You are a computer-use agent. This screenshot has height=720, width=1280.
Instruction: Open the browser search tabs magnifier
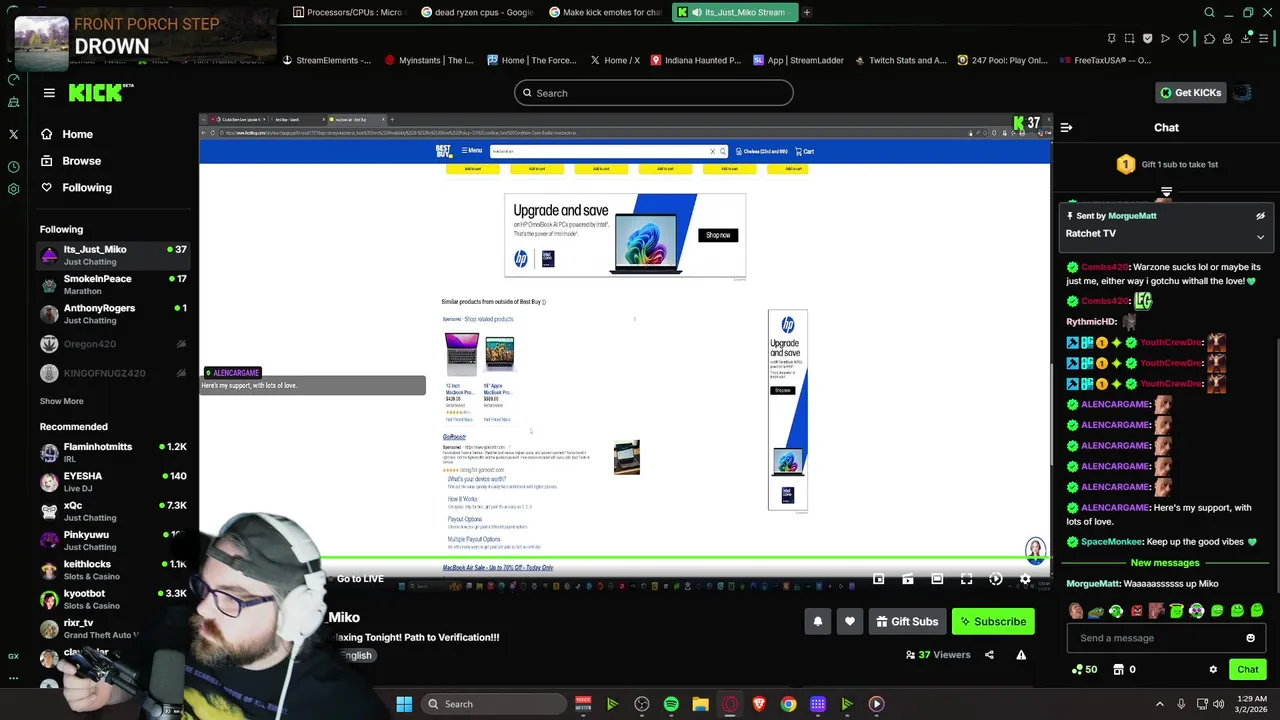pyautogui.click(x=1209, y=12)
